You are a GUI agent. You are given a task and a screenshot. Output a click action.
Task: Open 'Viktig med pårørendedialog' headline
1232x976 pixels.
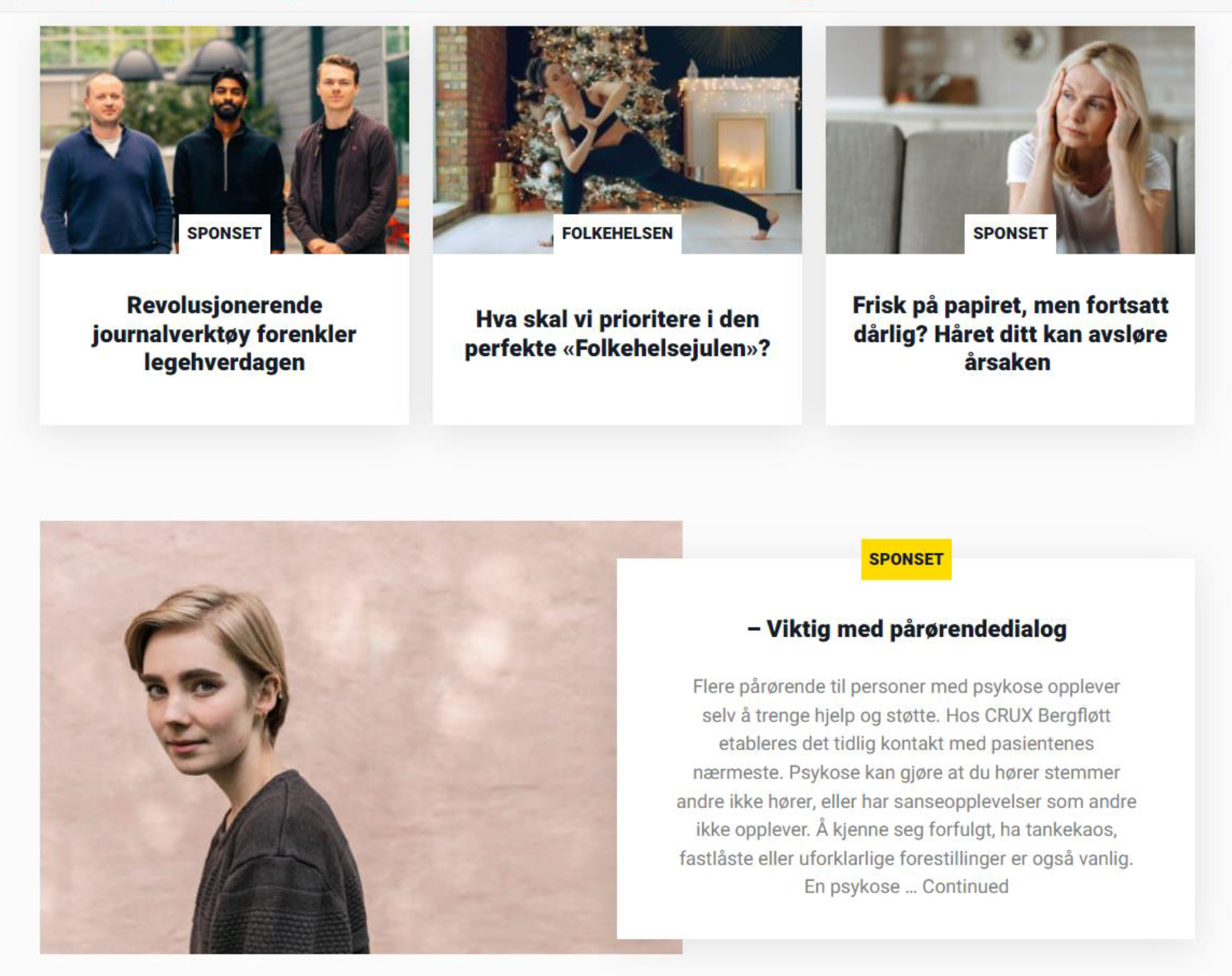[x=907, y=629]
